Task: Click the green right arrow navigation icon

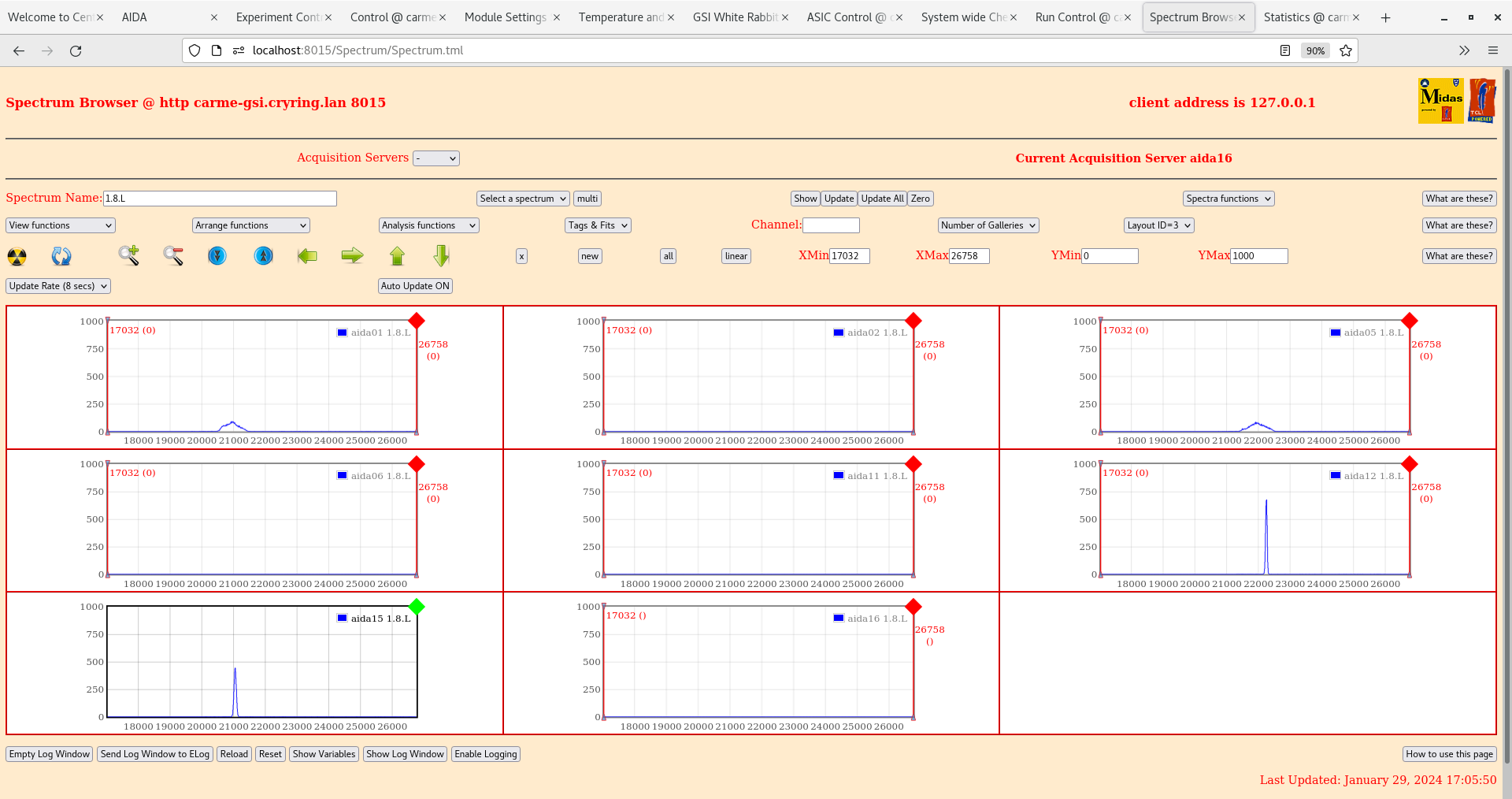Action: pos(352,256)
